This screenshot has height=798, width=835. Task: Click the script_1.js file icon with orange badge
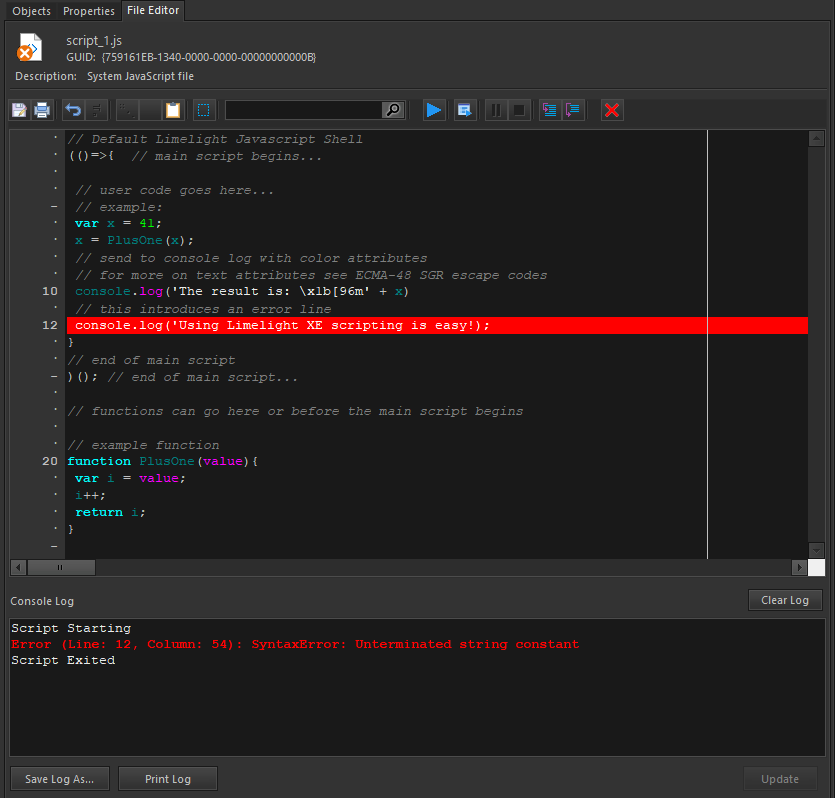click(29, 47)
